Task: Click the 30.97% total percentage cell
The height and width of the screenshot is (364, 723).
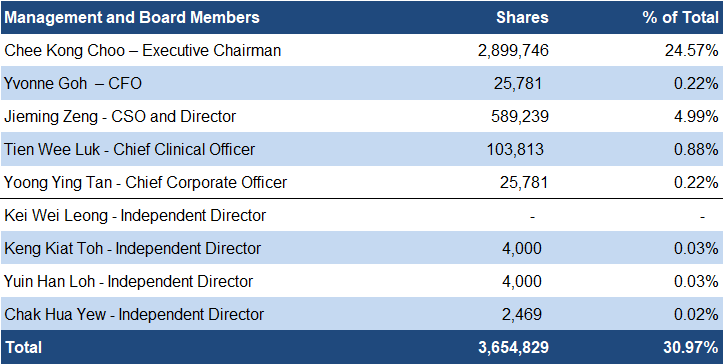Action: (x=691, y=347)
